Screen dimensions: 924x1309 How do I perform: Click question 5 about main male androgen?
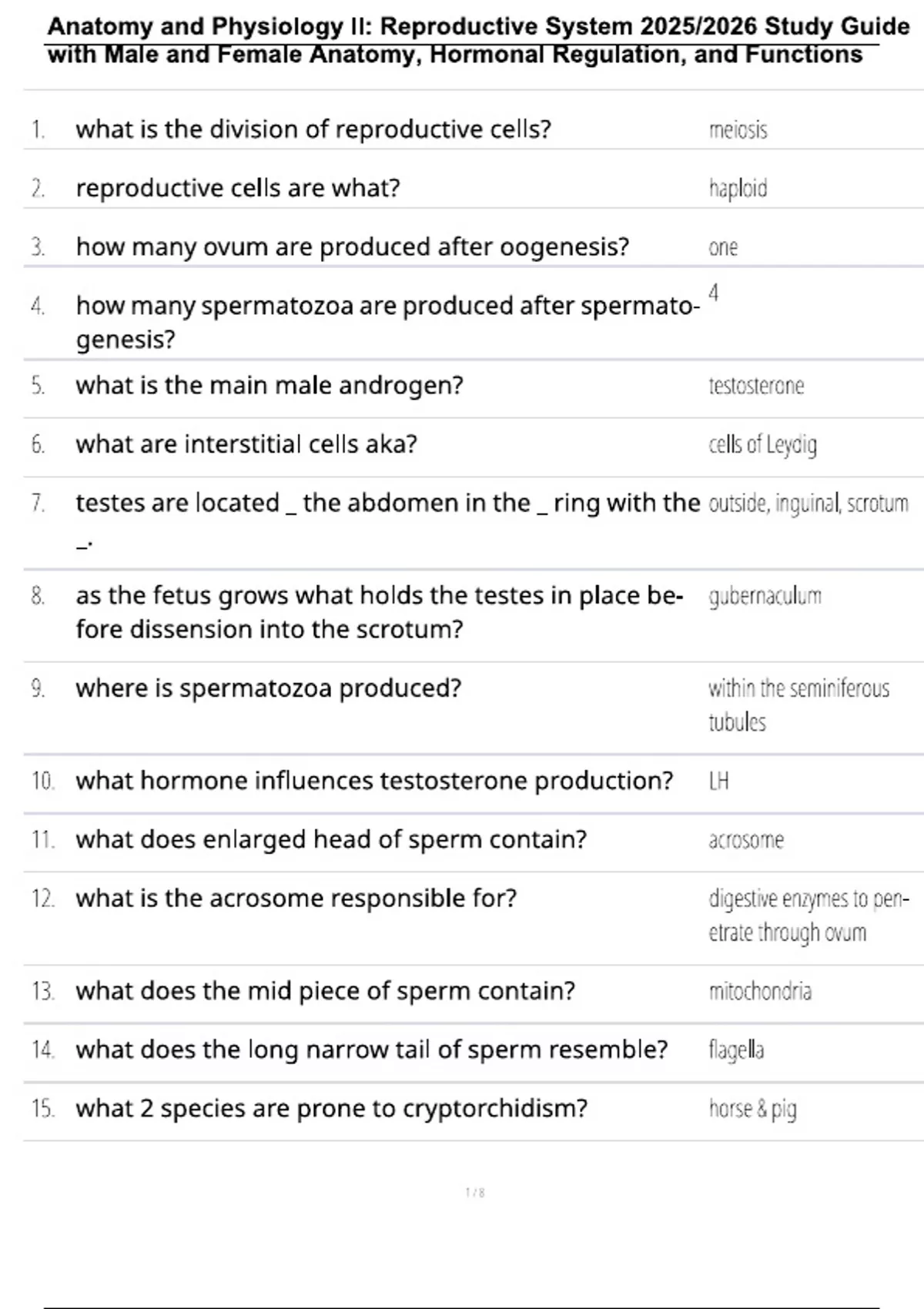pos(269,386)
